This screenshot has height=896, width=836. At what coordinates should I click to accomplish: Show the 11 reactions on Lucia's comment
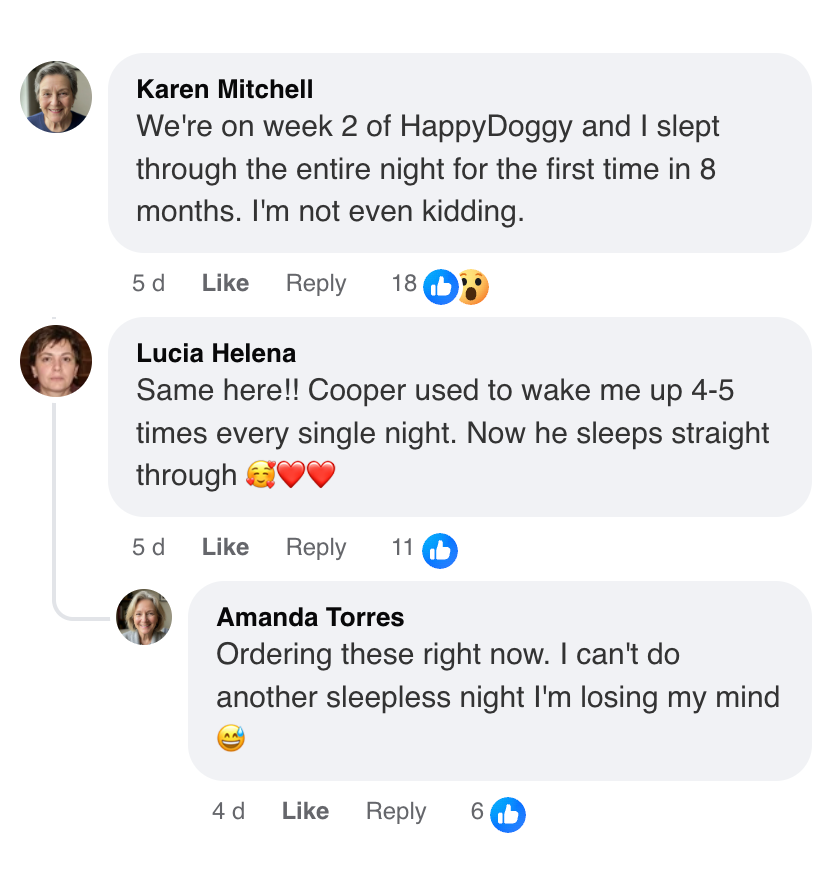403,548
